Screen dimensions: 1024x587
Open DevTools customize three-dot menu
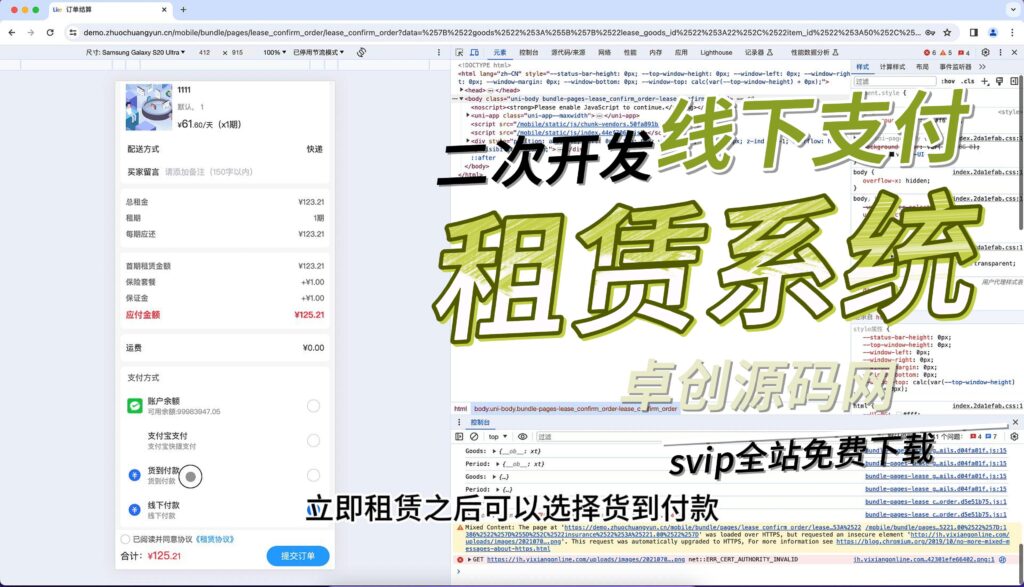point(1000,52)
